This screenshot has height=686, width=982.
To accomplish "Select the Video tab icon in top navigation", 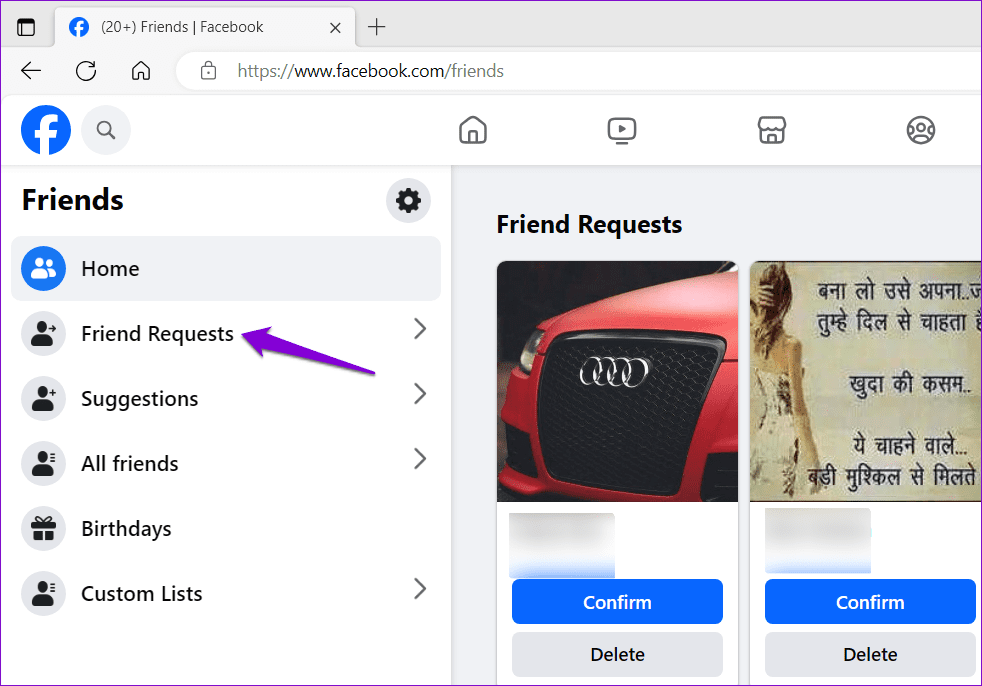I will point(622,130).
